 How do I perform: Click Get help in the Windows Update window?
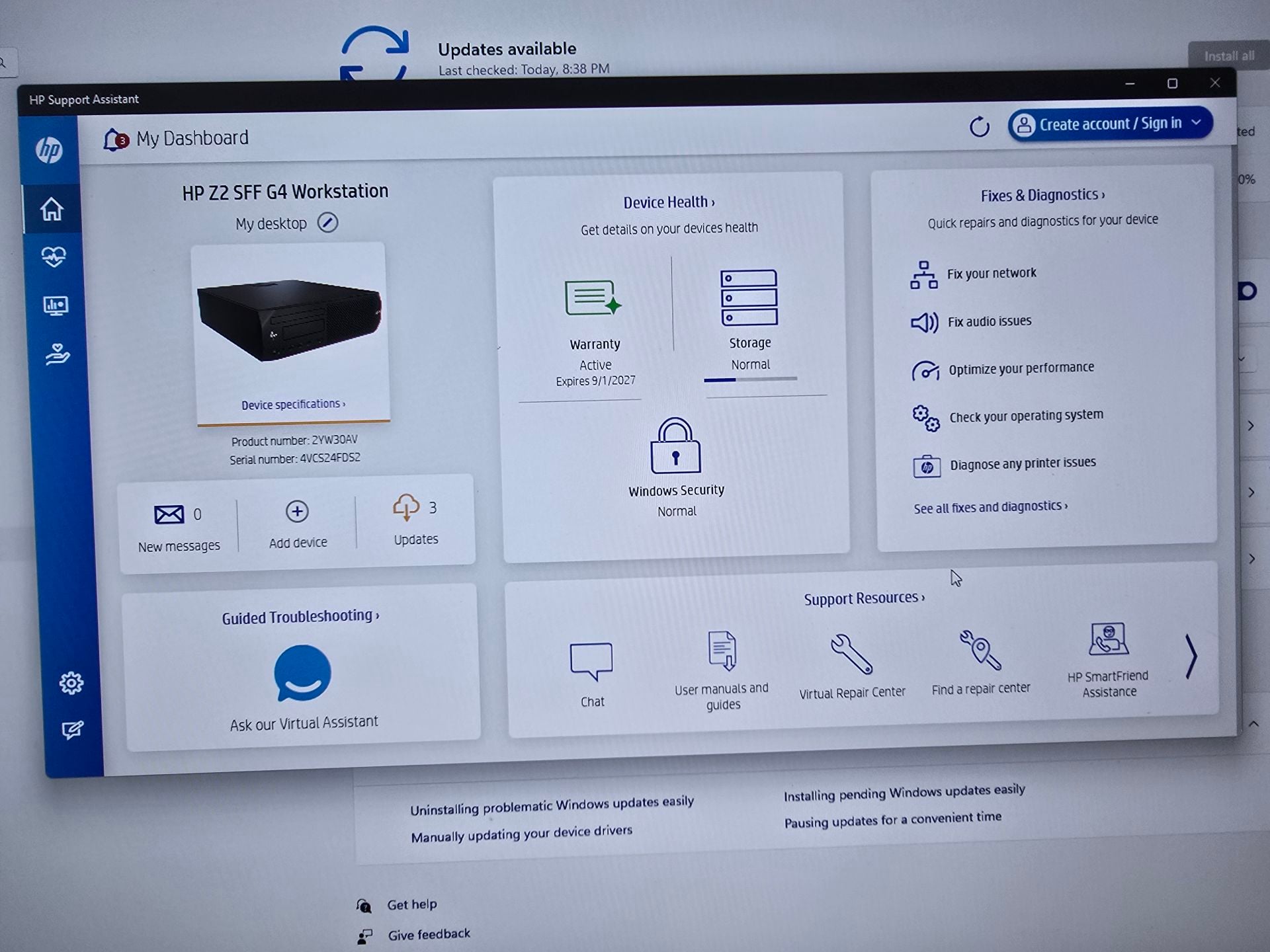coord(411,904)
